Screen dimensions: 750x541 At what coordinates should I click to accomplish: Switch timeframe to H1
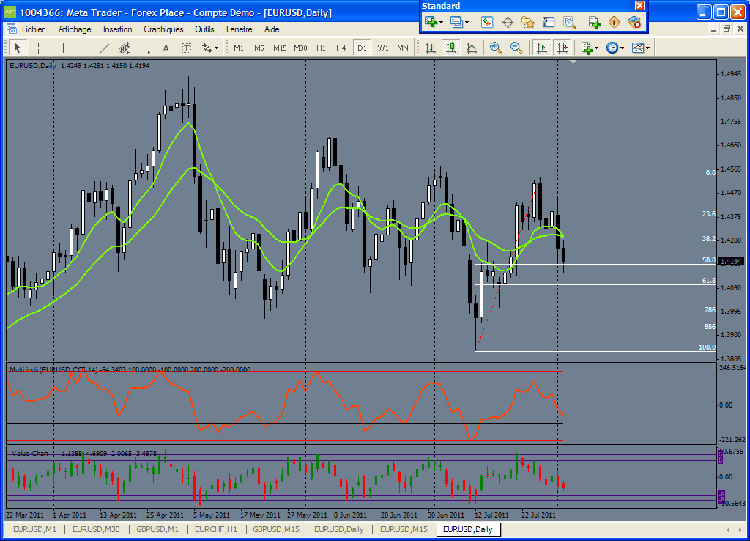320,48
